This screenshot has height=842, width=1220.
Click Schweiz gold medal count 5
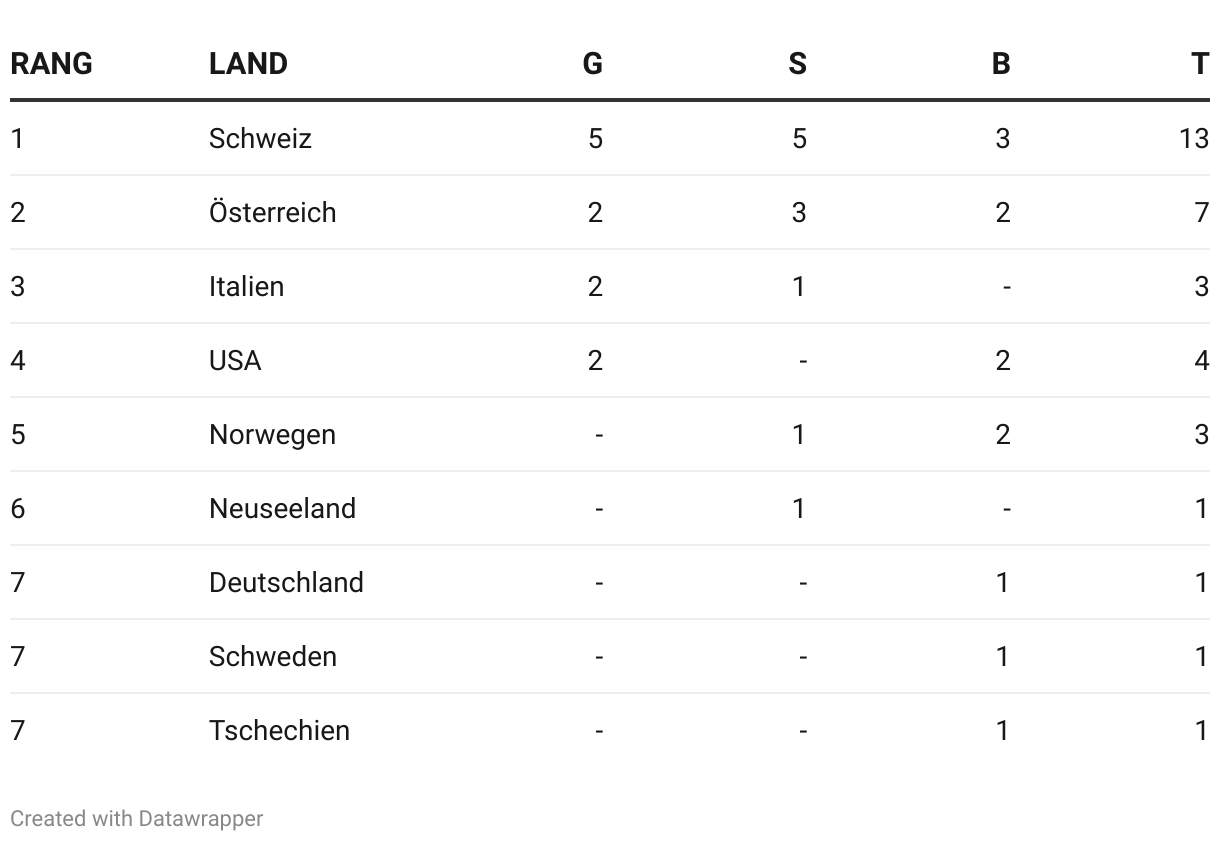595,138
